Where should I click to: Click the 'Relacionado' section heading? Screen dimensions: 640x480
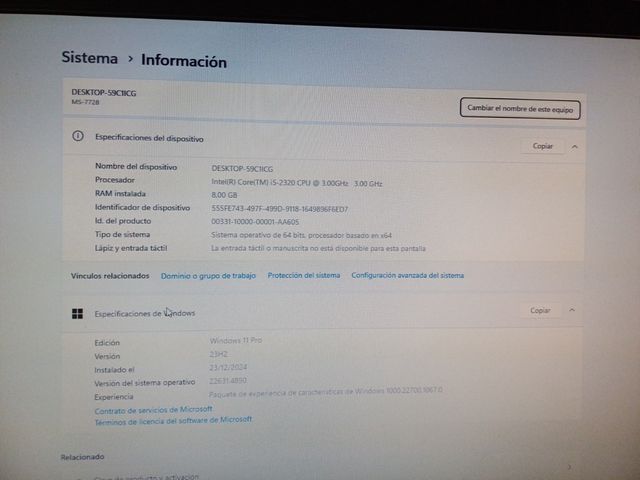click(x=82, y=457)
